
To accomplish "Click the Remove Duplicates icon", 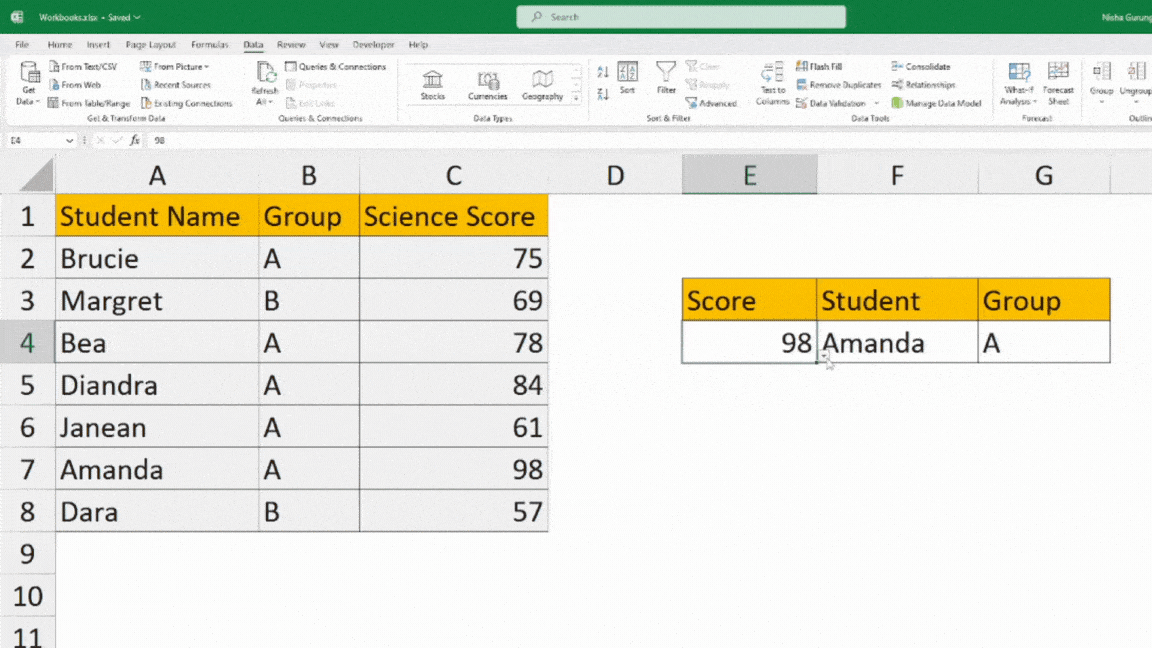I will click(839, 85).
